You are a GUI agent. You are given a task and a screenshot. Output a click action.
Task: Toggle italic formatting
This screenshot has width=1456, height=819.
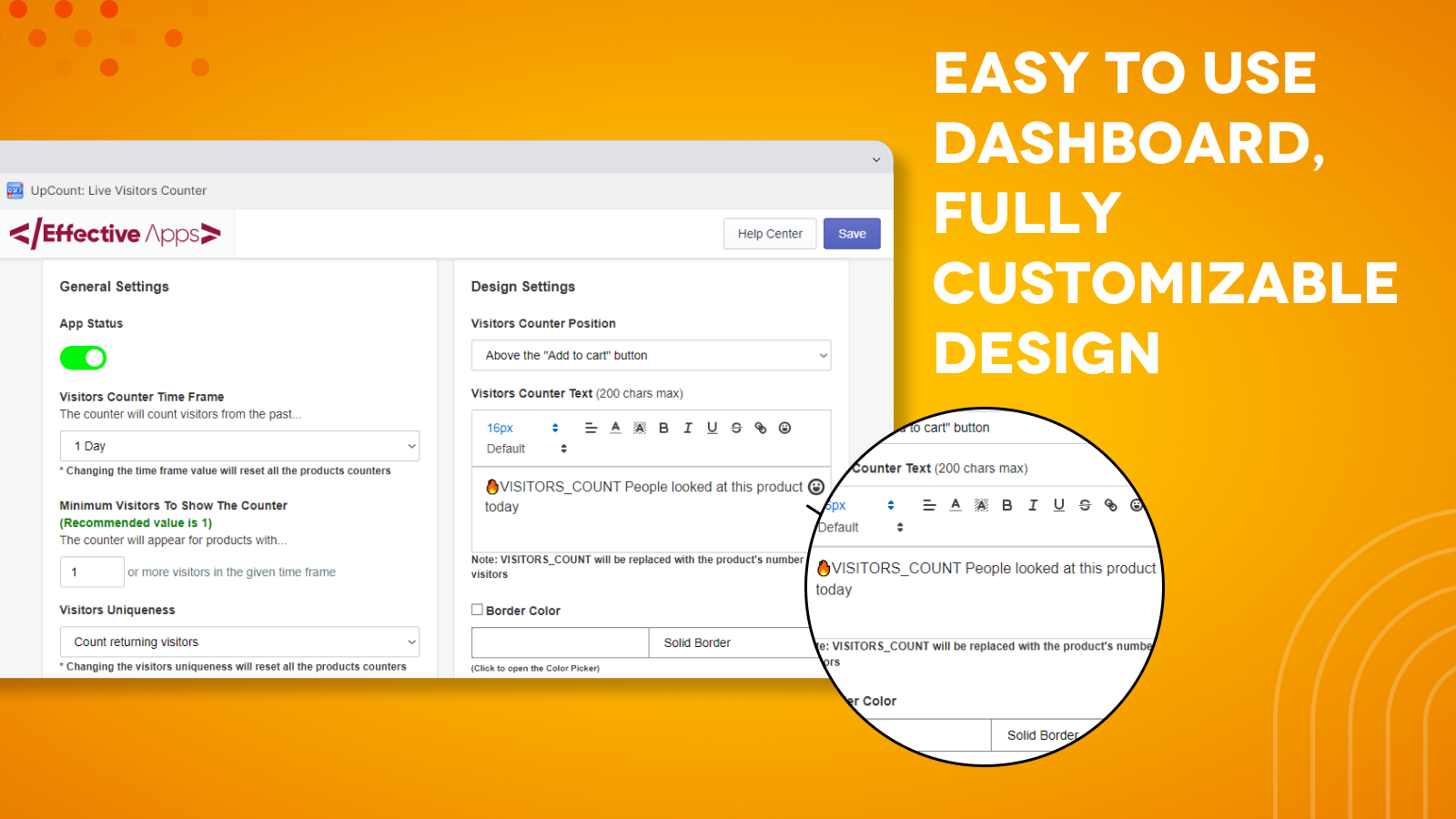(688, 428)
